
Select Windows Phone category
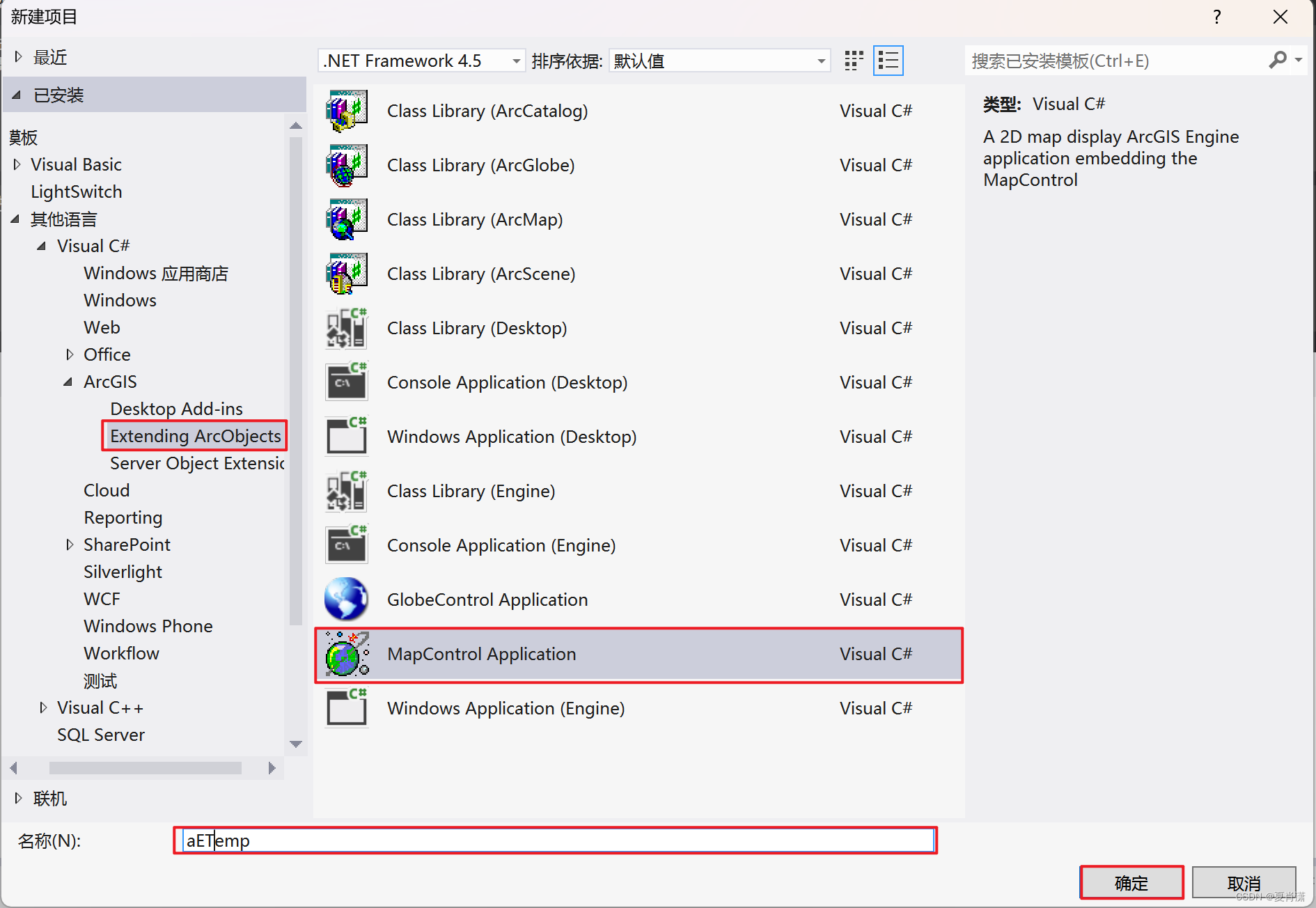click(x=148, y=626)
